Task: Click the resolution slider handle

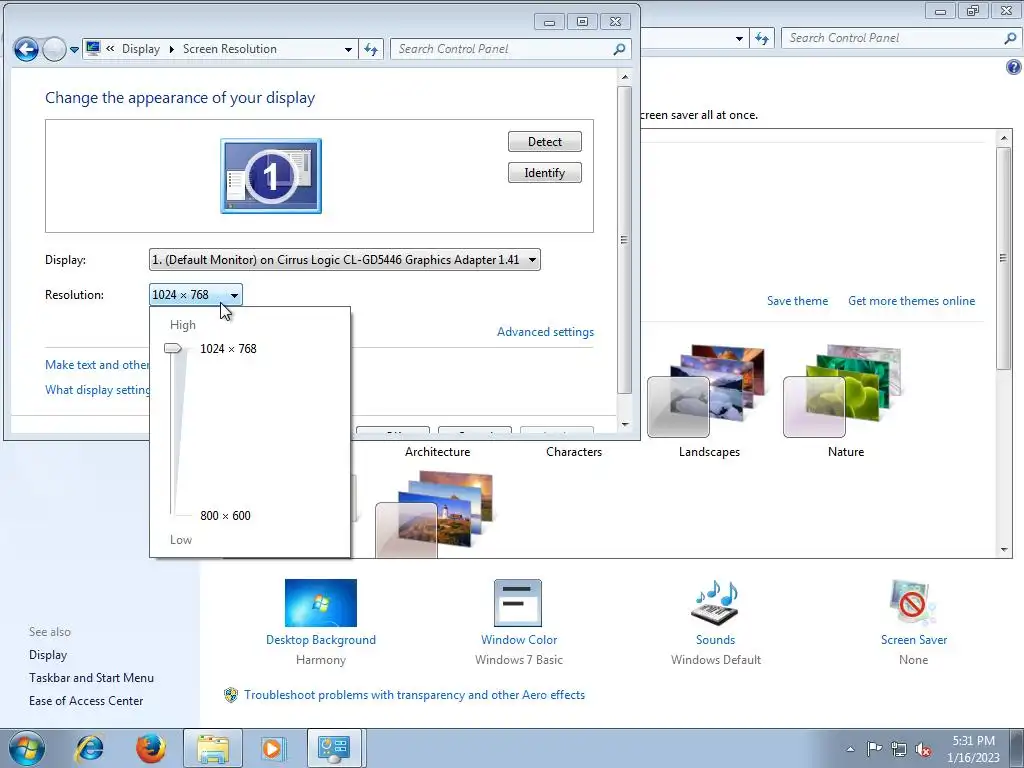Action: [x=173, y=349]
